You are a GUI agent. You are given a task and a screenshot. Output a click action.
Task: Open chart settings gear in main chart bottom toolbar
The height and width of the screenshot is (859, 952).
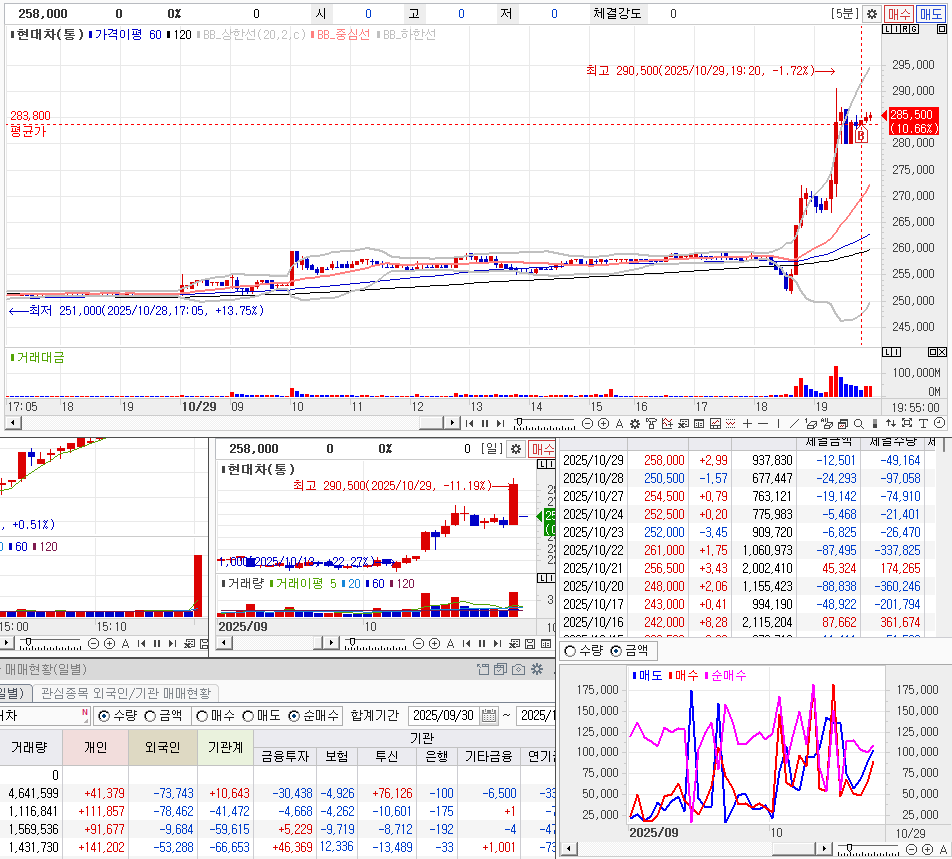[x=635, y=423]
